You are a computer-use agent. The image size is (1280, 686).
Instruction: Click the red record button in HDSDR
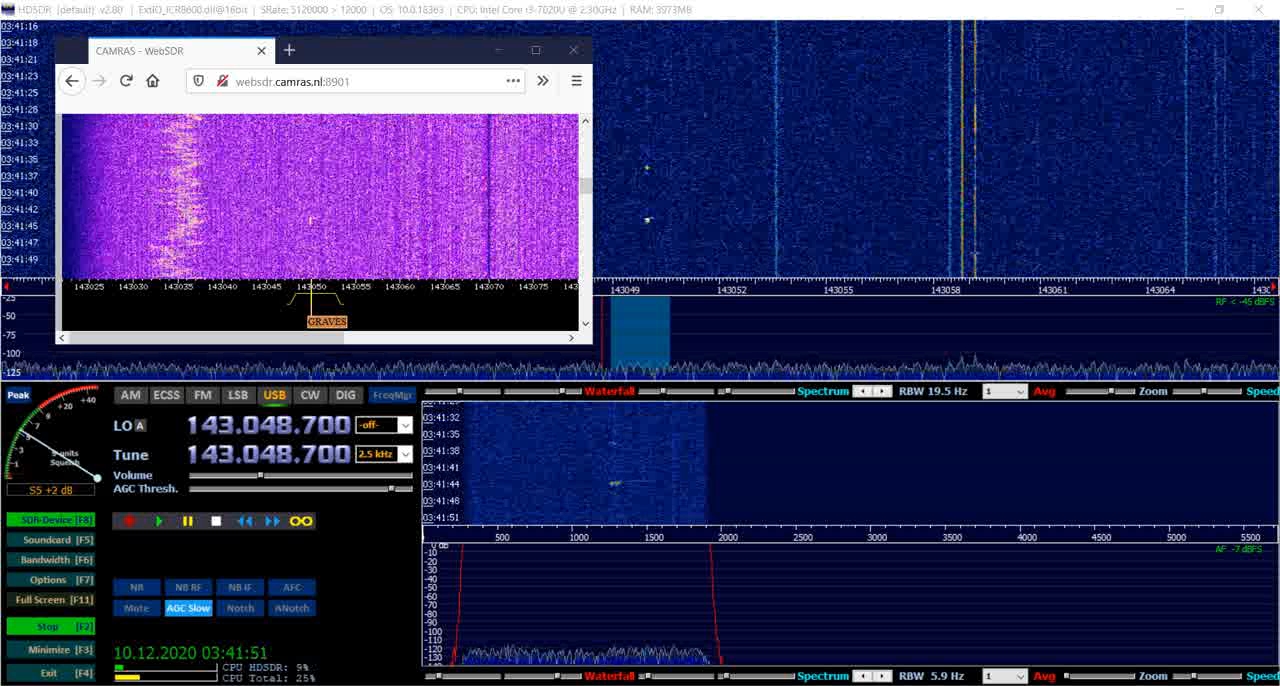[x=129, y=521]
